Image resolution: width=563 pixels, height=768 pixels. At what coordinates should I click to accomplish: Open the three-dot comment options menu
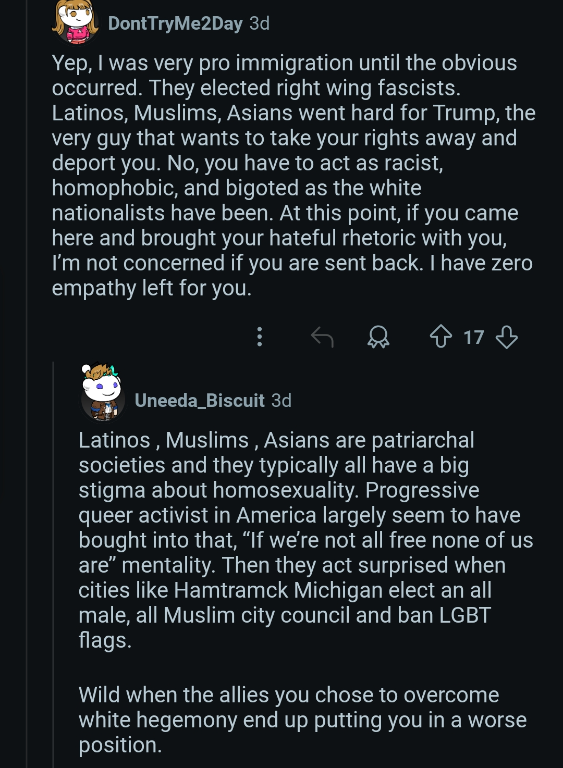point(260,337)
